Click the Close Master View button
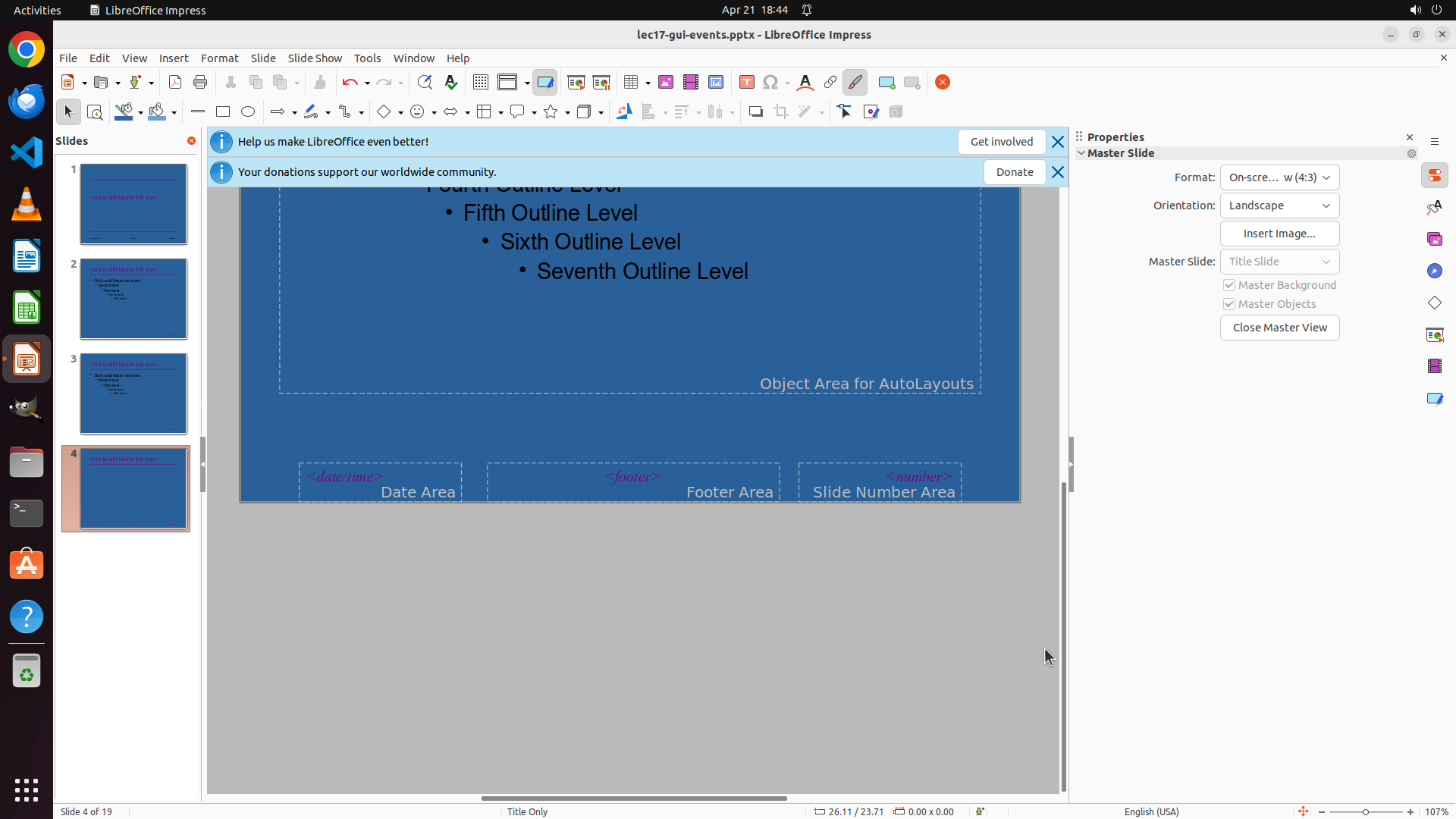 click(1279, 328)
